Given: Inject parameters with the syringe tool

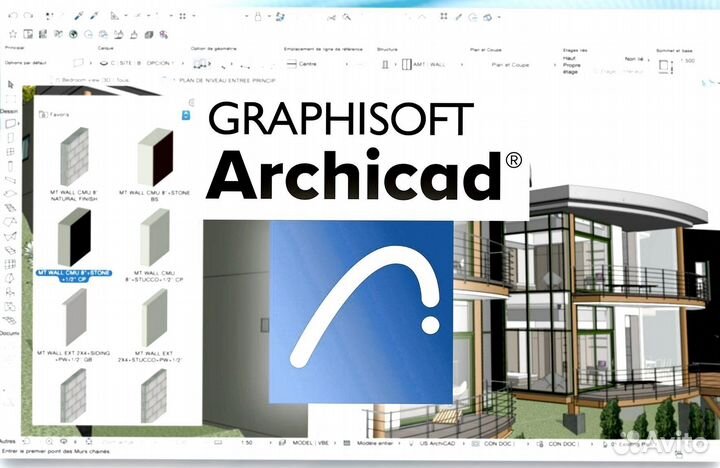Looking at the screenshot, I should (95, 16).
